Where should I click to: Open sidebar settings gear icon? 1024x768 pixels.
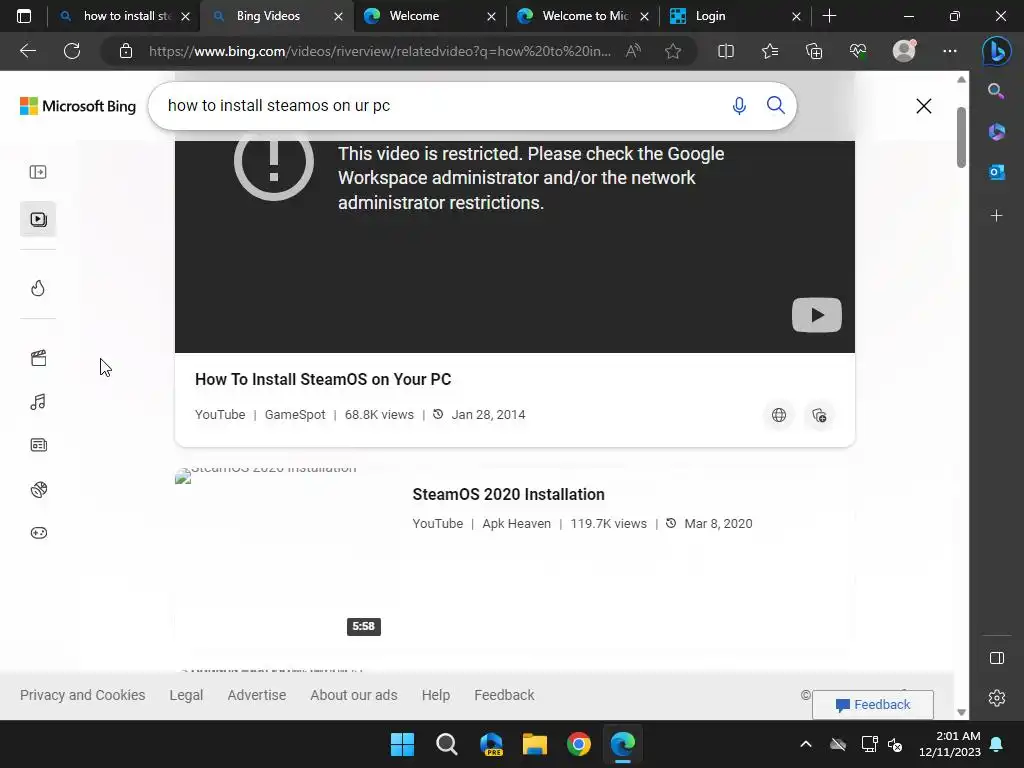click(997, 698)
